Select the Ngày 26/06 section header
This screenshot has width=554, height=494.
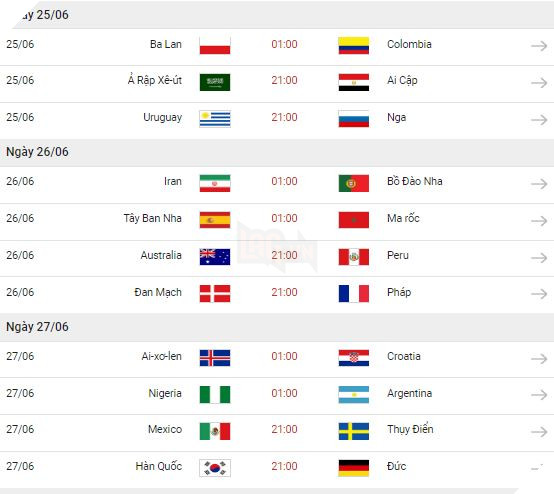coord(277,152)
